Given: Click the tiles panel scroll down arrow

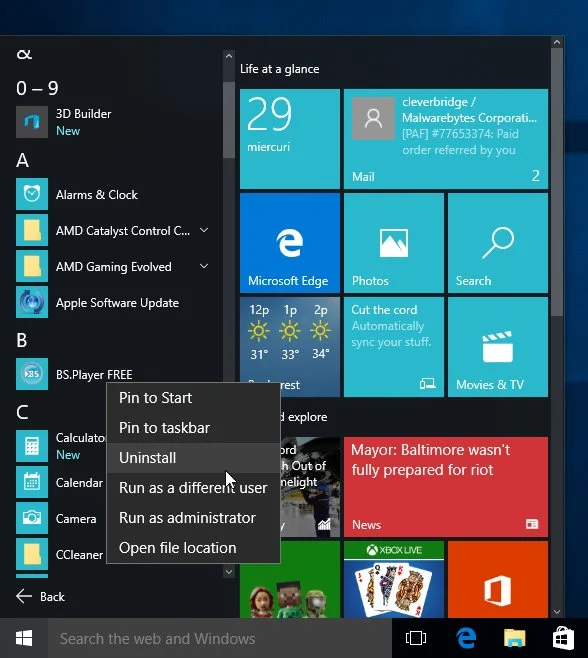Looking at the screenshot, I should pyautogui.click(x=557, y=612).
